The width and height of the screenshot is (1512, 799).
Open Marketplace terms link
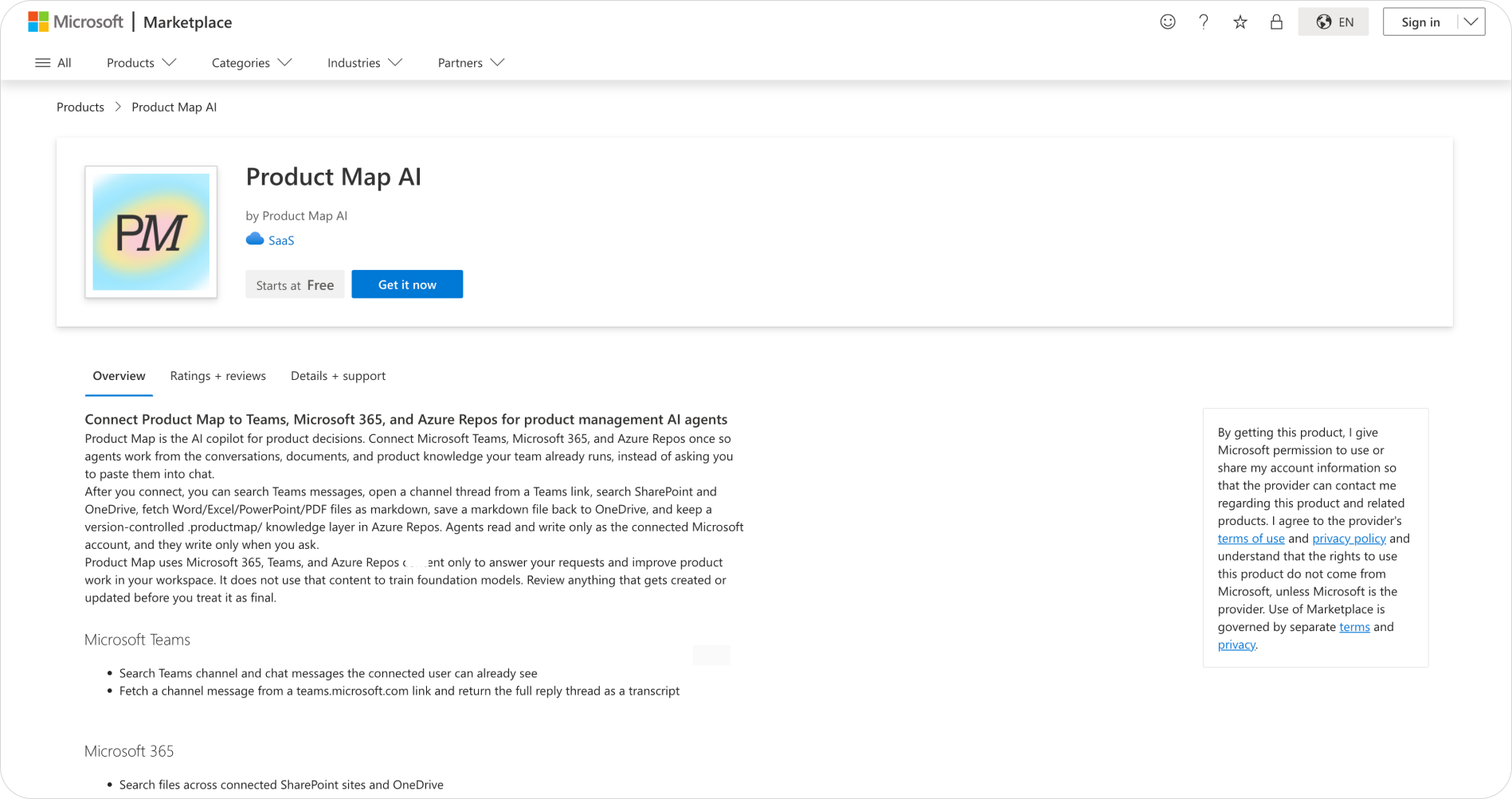point(1354,627)
